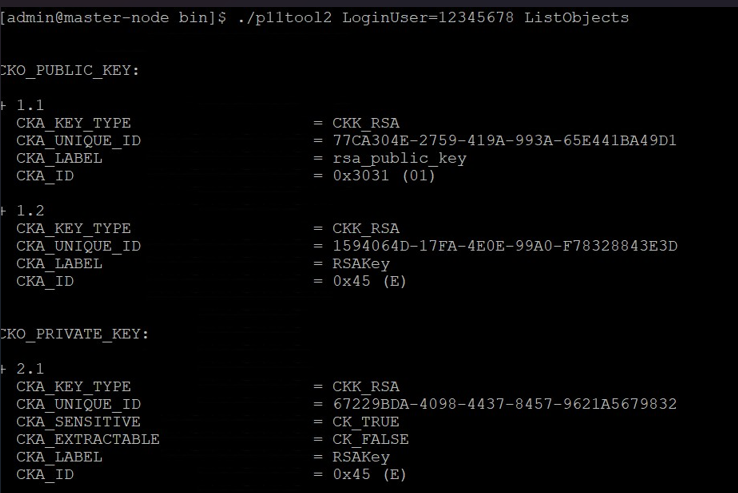The width and height of the screenshot is (738, 493).
Task: Expand the plus marker at 1.2
Action: (3, 210)
